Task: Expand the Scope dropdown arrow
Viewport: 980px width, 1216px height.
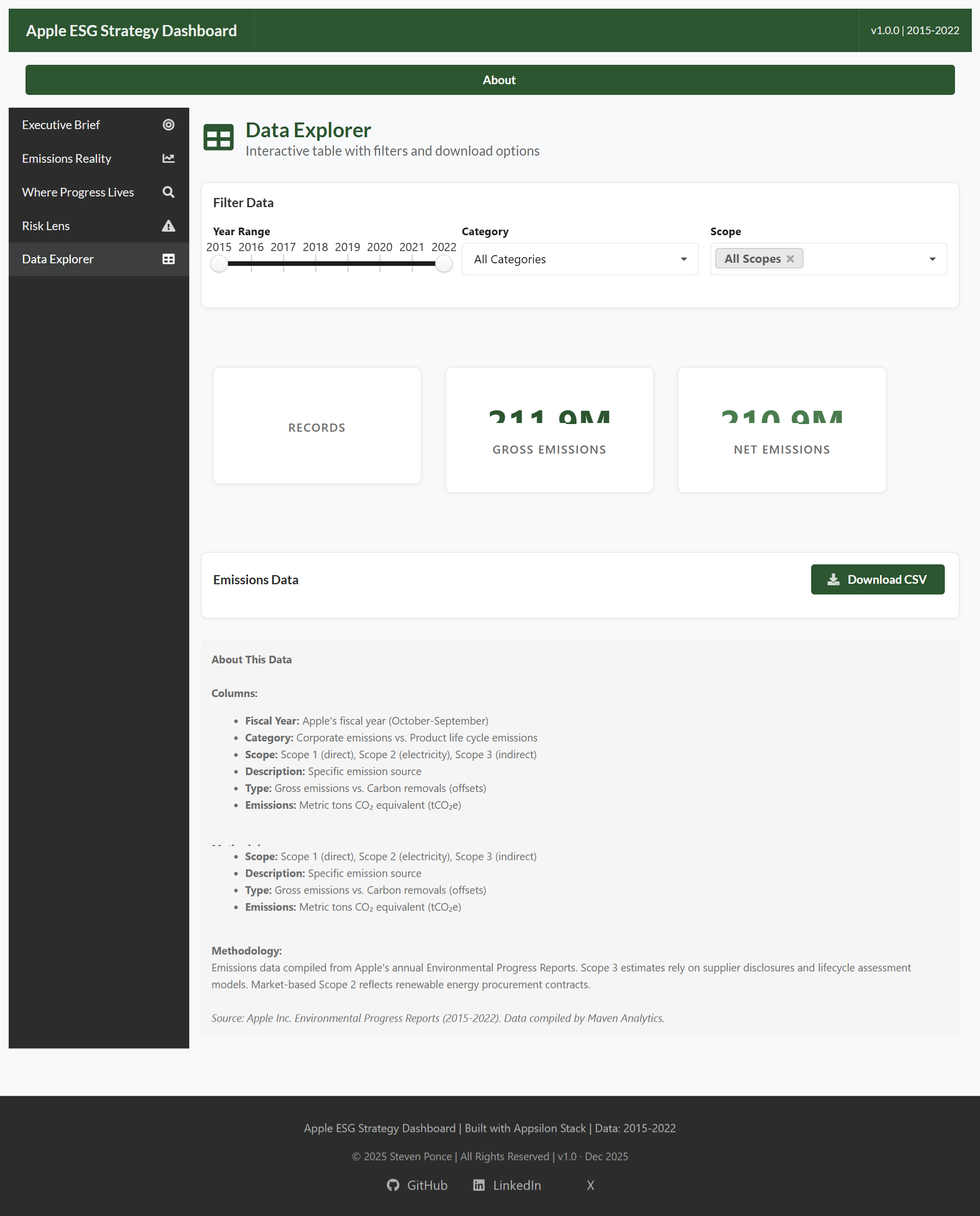Action: coord(933,259)
